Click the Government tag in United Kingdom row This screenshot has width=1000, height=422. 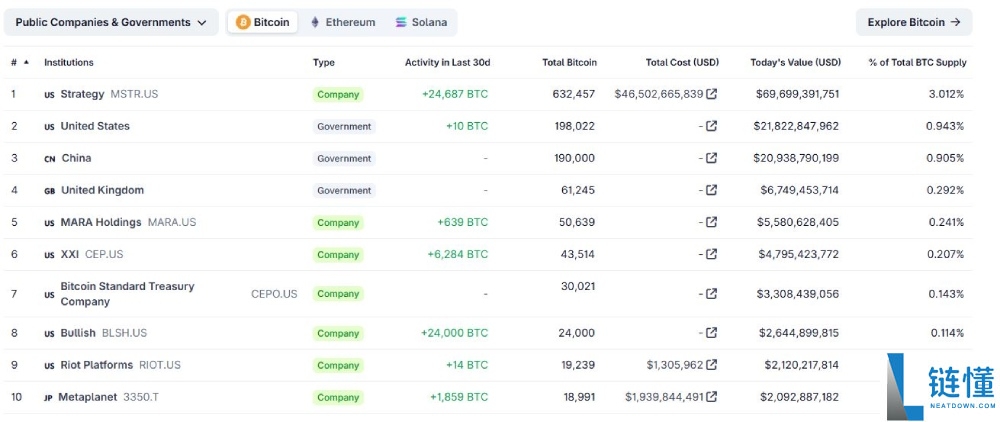[344, 190]
